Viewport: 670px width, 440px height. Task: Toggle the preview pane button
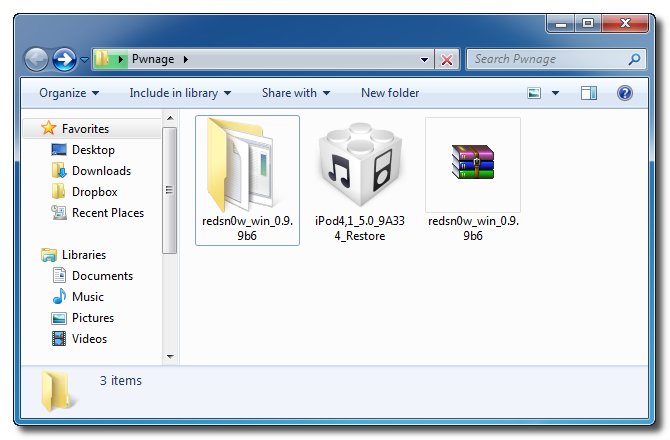(x=589, y=93)
